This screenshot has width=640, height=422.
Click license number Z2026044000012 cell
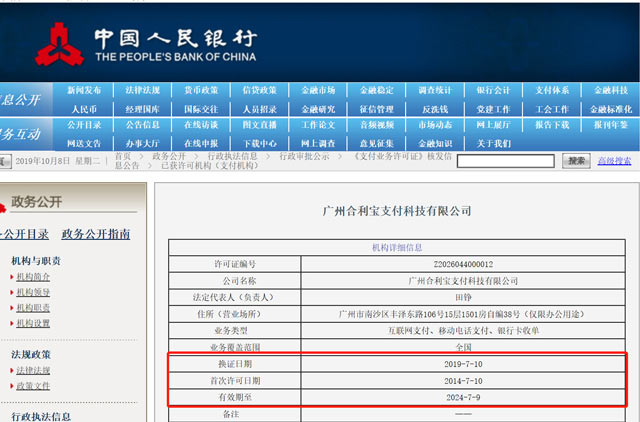tap(463, 264)
